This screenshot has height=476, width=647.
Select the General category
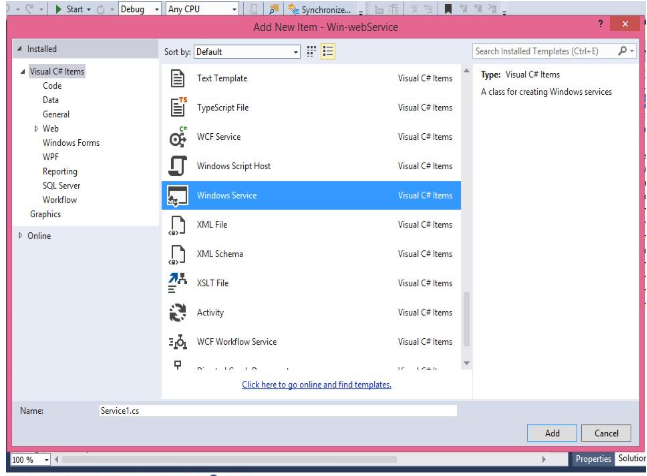pos(56,114)
